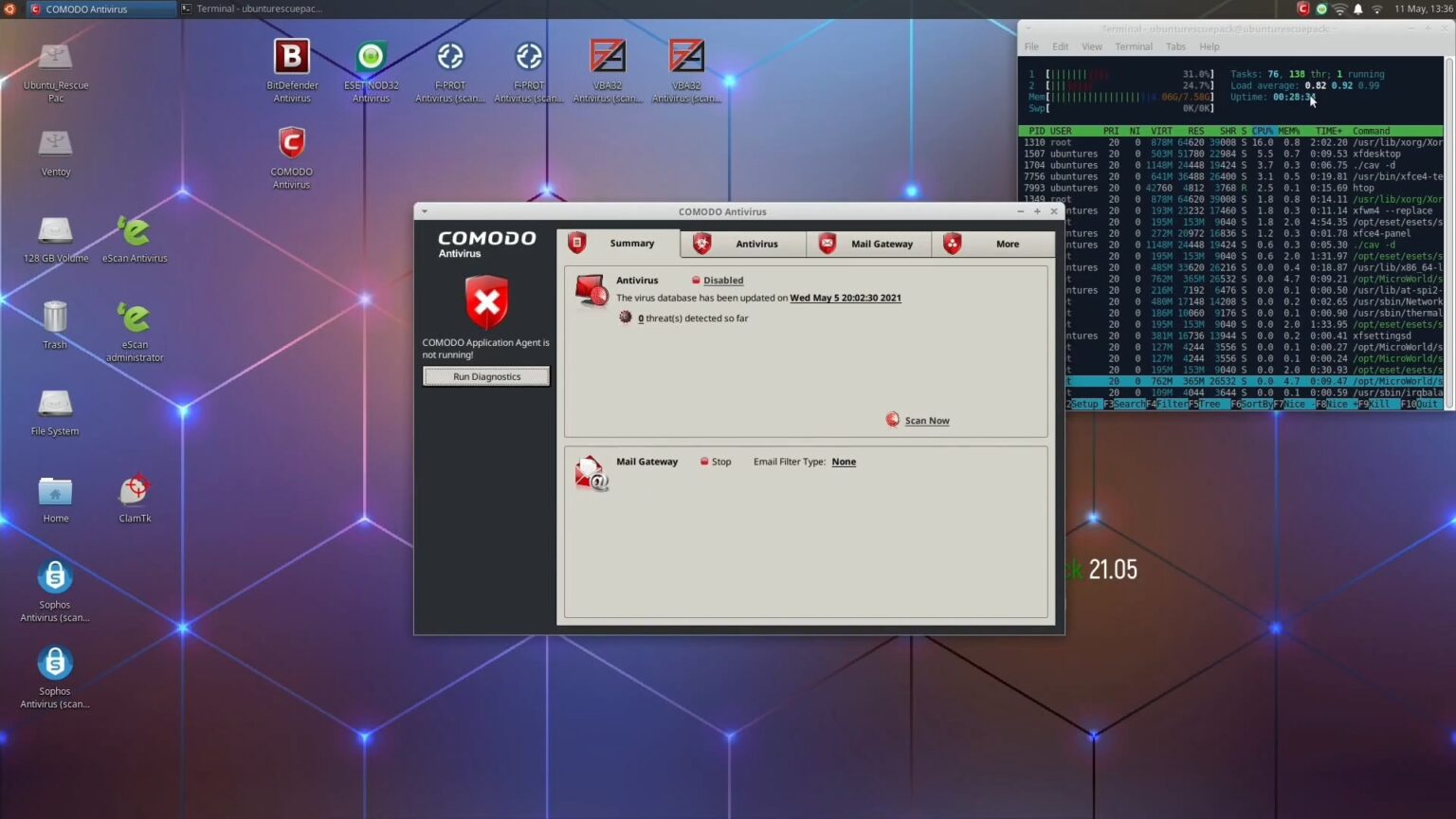Switch to COMODO Antivirus in the taskbar
Viewport: 1456px width, 819px height.
[100, 9]
